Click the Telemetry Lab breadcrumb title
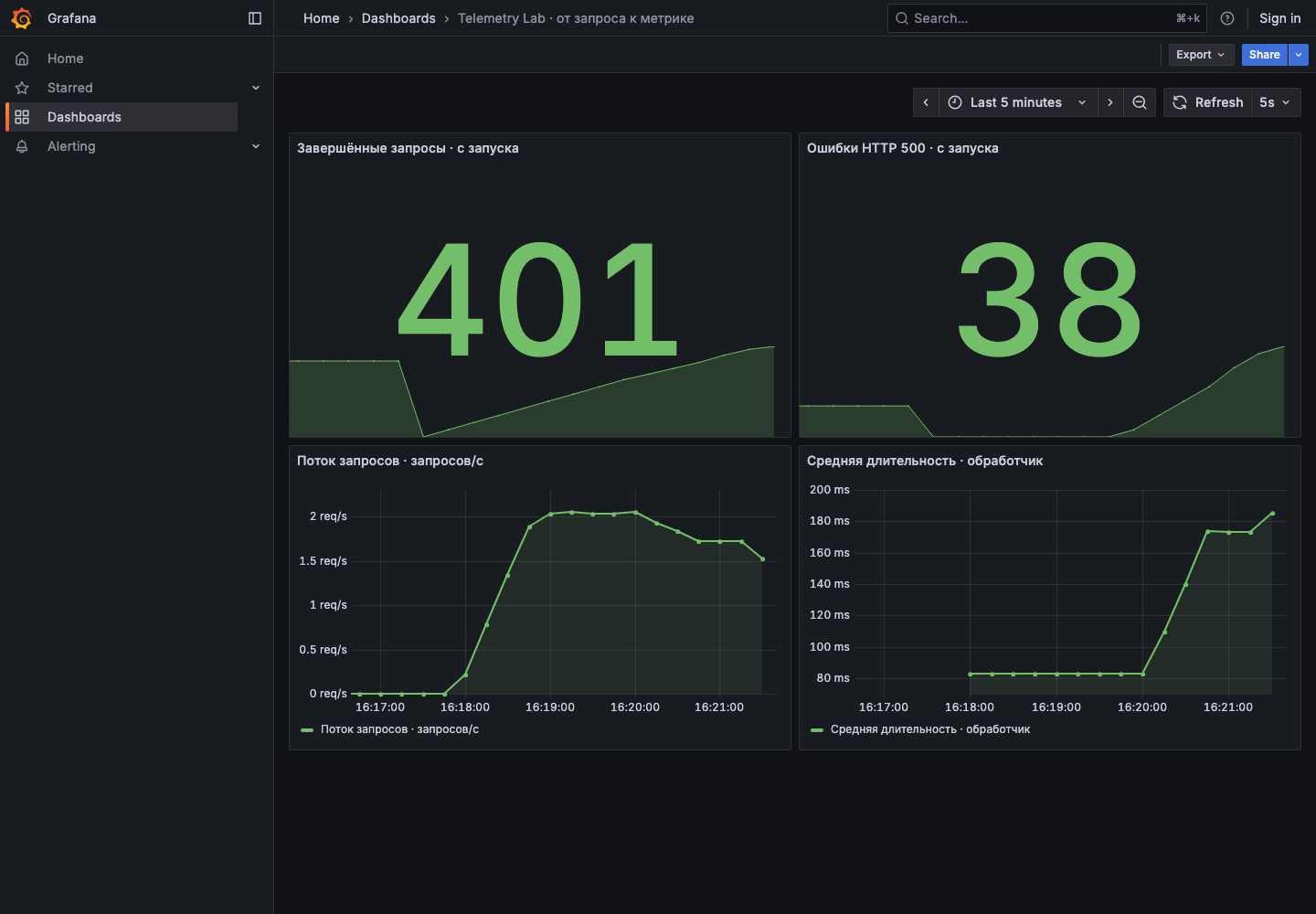 576,18
